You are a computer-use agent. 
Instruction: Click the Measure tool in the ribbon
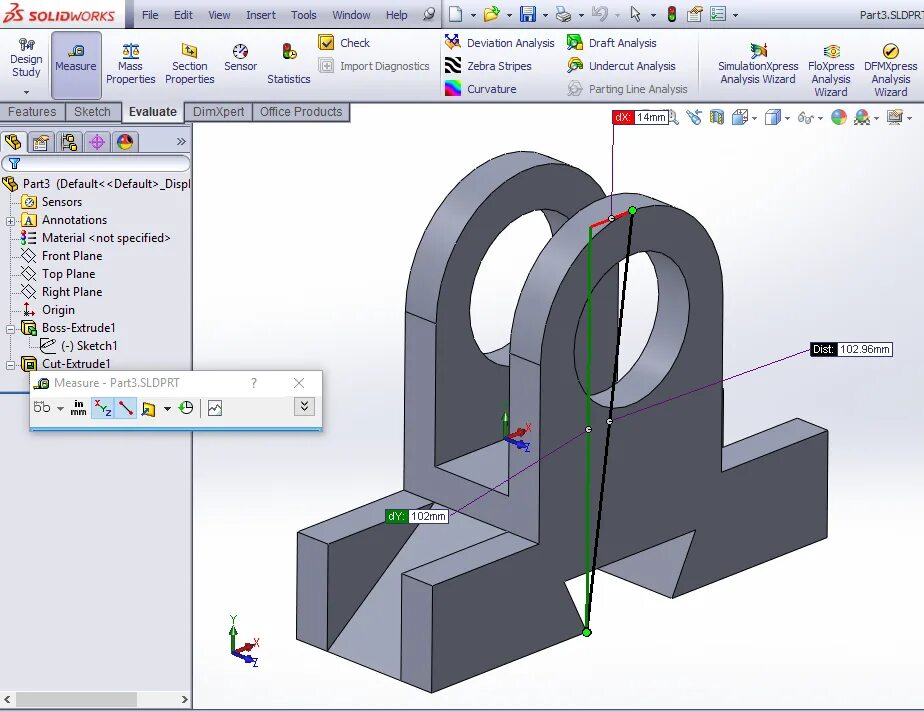76,65
